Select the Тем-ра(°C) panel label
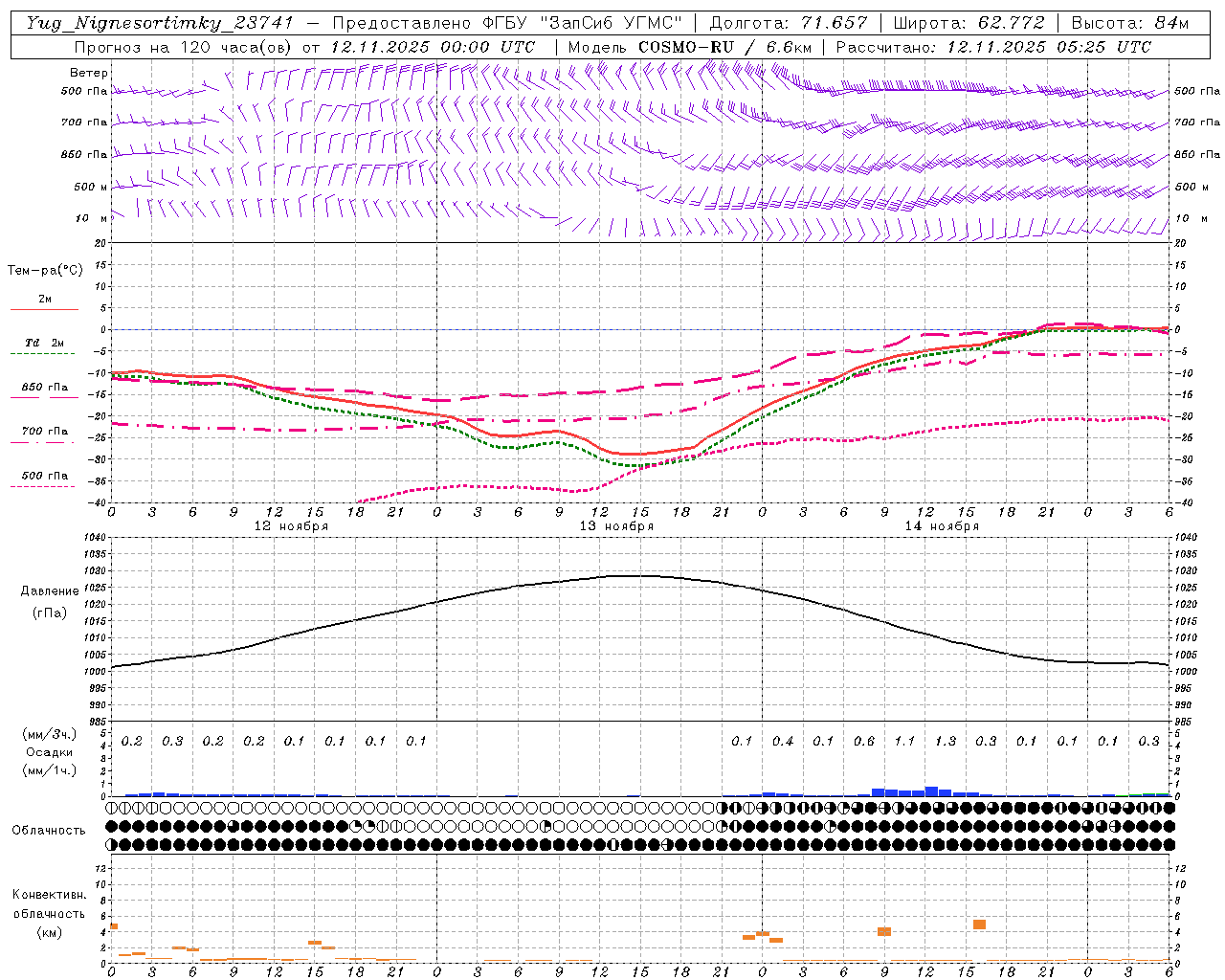The image size is (1225, 980). (45, 271)
